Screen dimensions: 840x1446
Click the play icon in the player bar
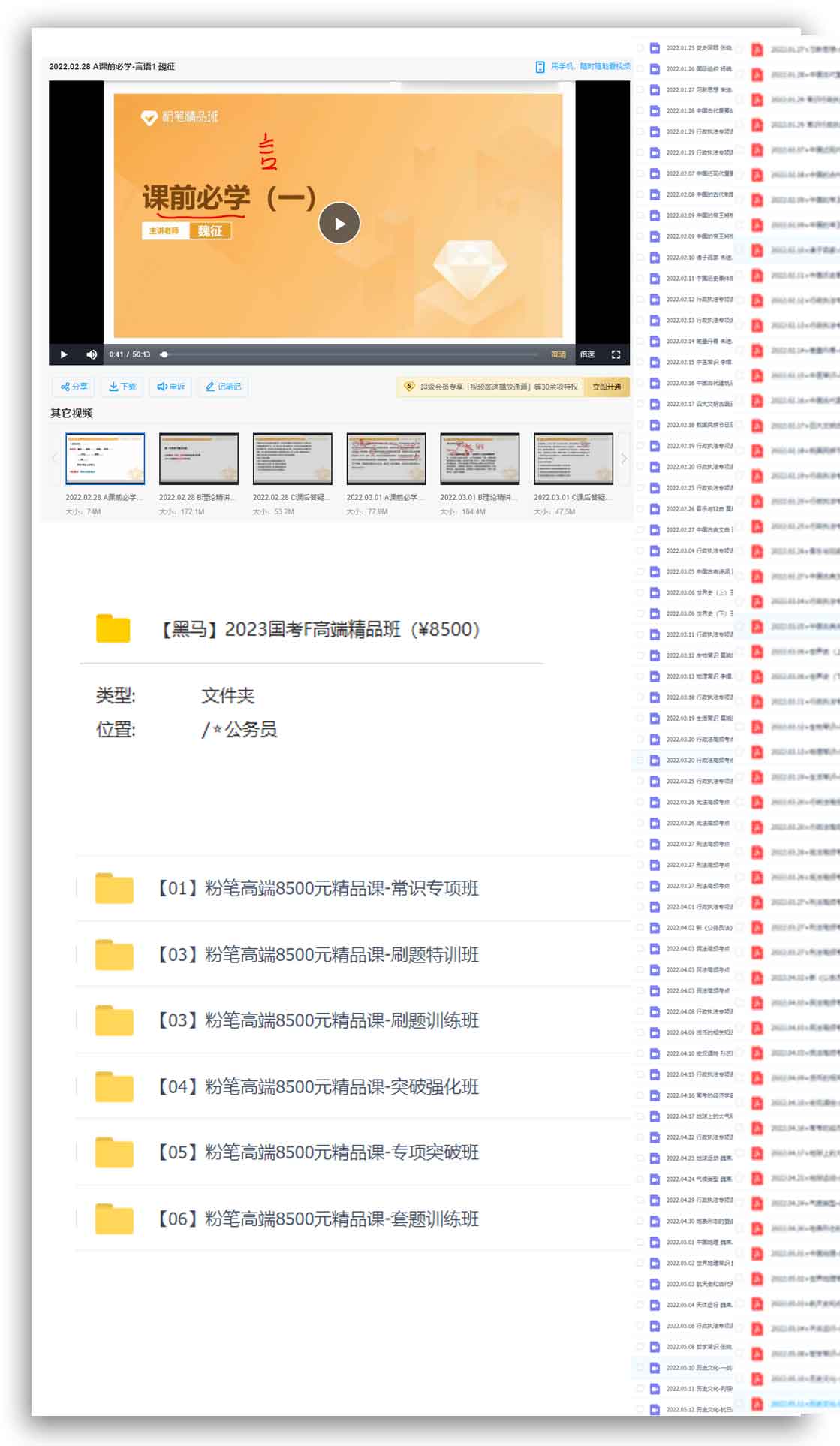point(64,354)
